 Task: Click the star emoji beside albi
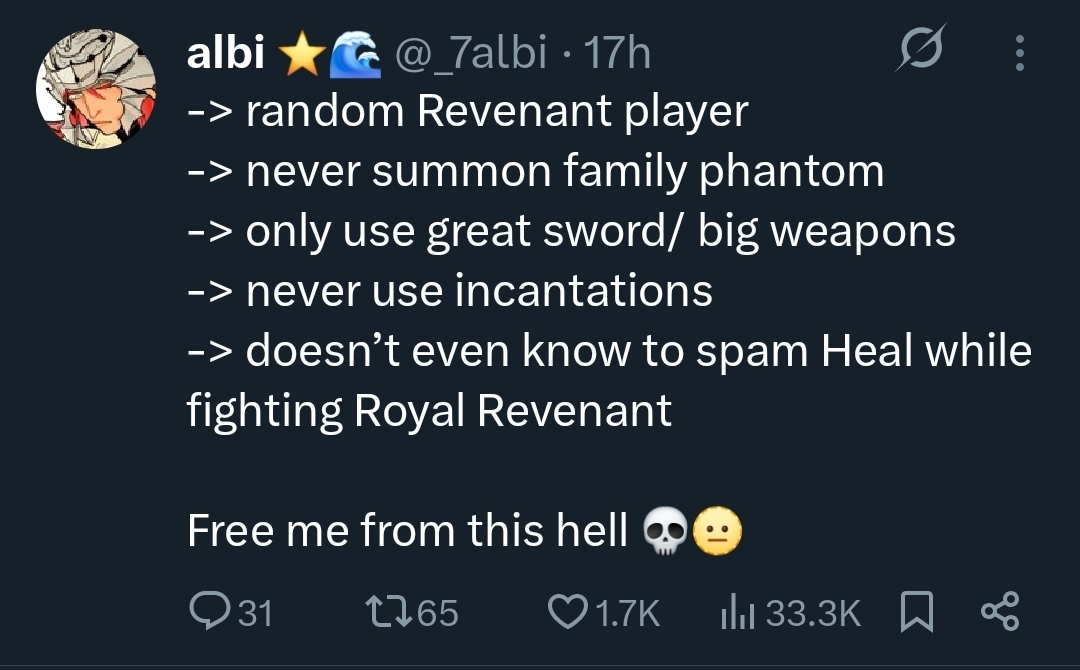coord(302,54)
